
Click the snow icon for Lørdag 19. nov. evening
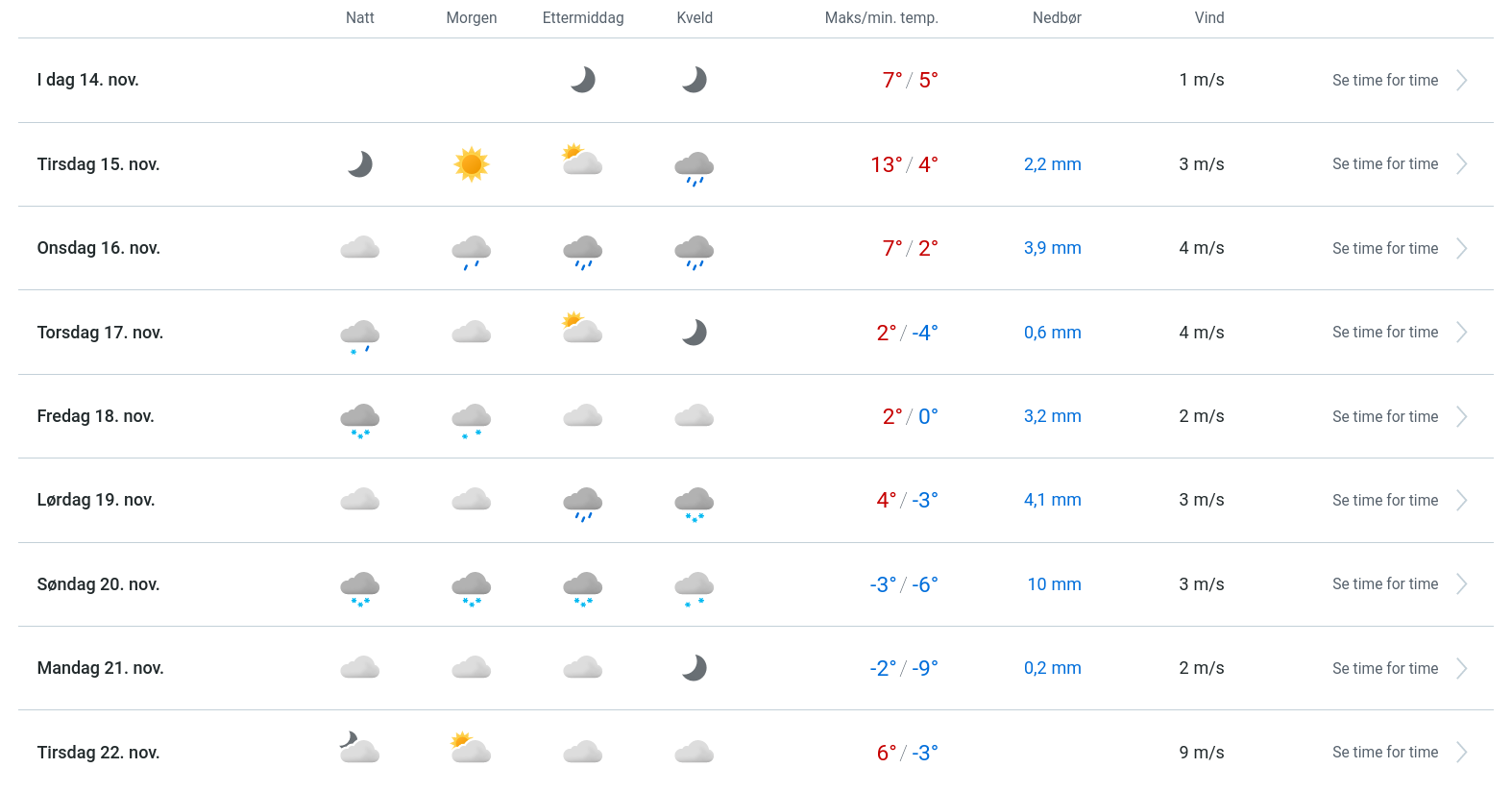click(x=694, y=503)
